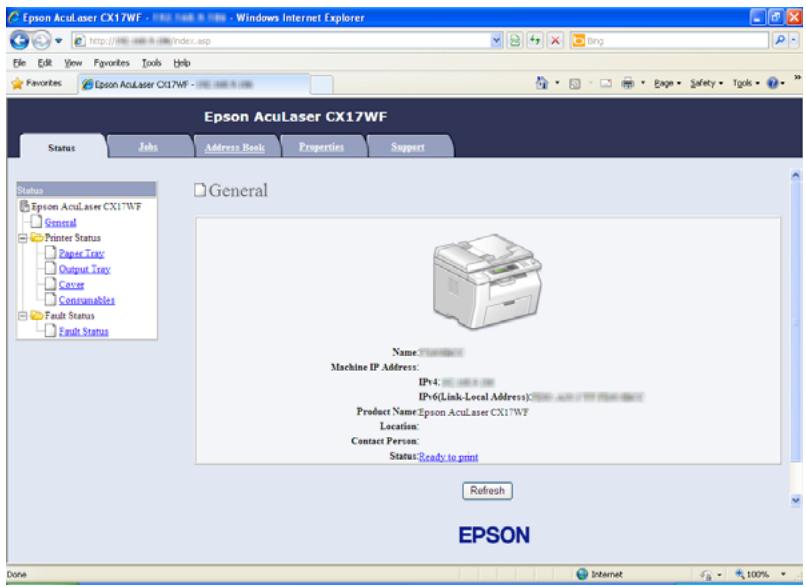806x587 pixels.
Task: Click the EPSON logo
Action: (x=494, y=535)
